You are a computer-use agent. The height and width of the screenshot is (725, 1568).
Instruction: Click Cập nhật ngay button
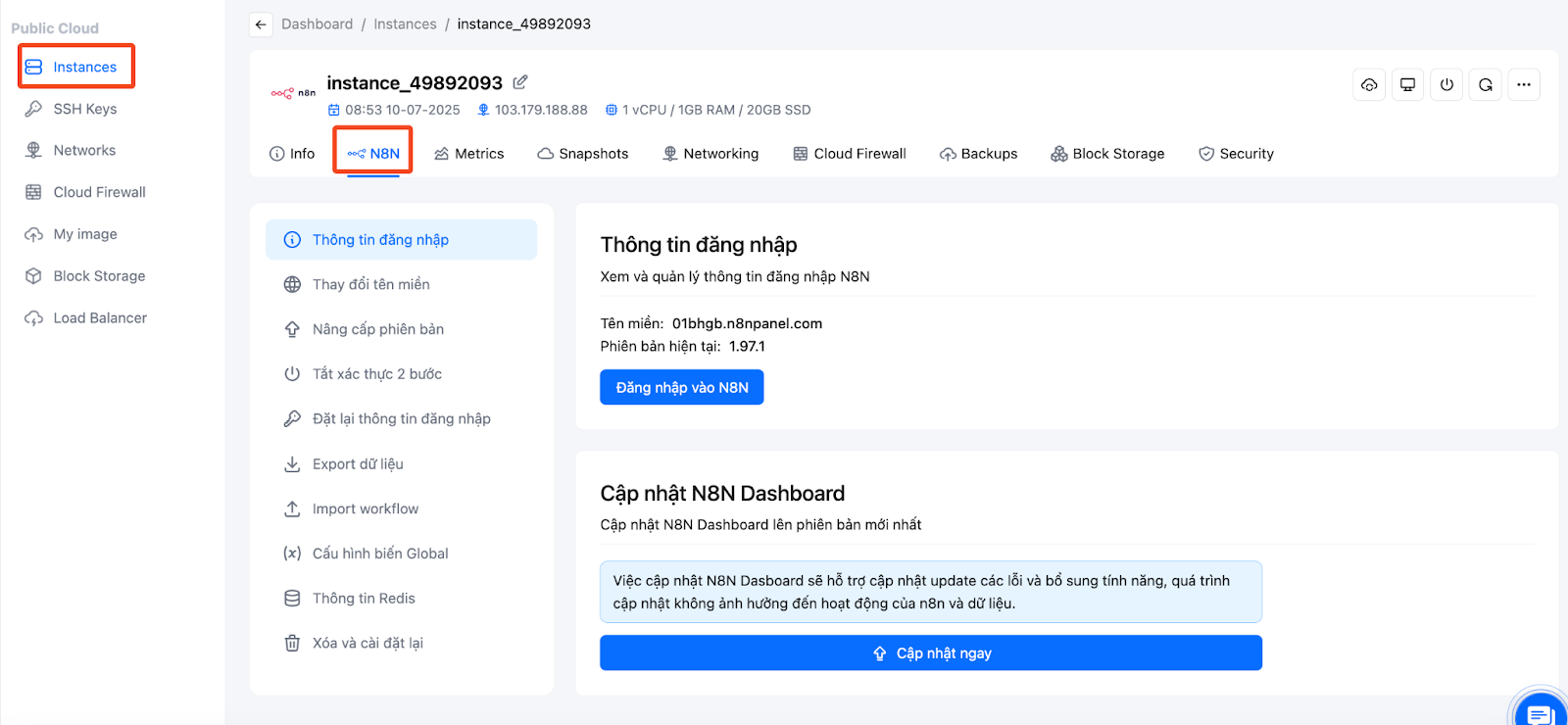click(931, 652)
